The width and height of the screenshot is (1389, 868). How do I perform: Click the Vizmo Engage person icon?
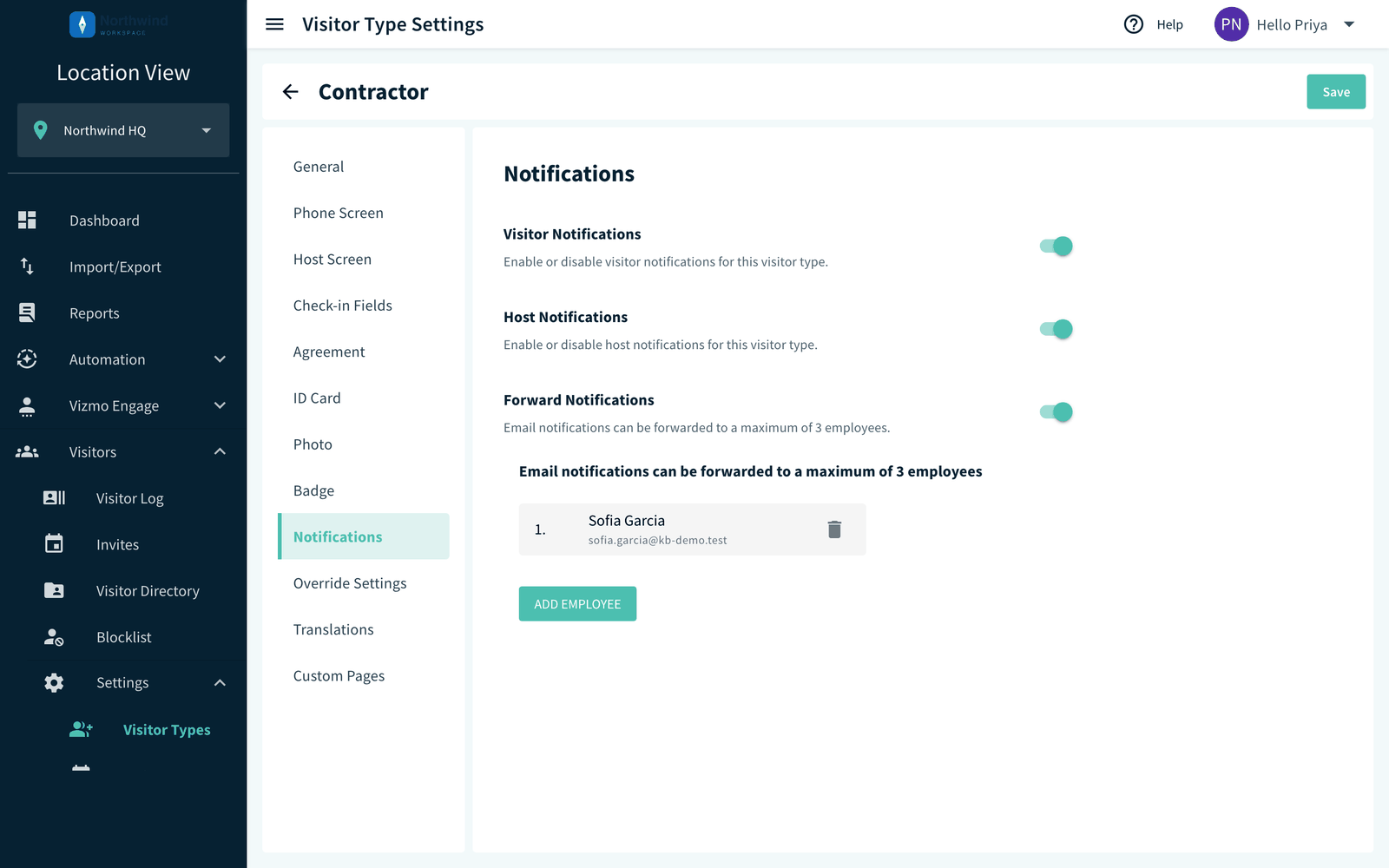point(27,405)
